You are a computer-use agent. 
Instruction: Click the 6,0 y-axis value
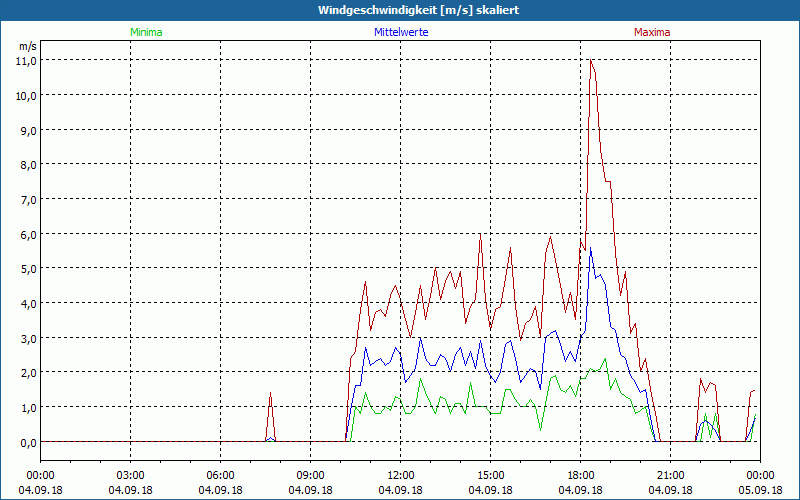(x=29, y=234)
